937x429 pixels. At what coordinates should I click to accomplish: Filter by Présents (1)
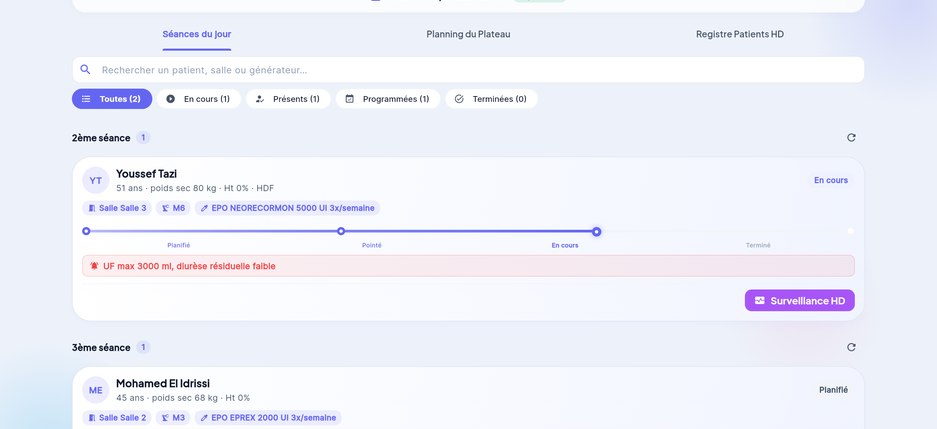click(x=288, y=99)
